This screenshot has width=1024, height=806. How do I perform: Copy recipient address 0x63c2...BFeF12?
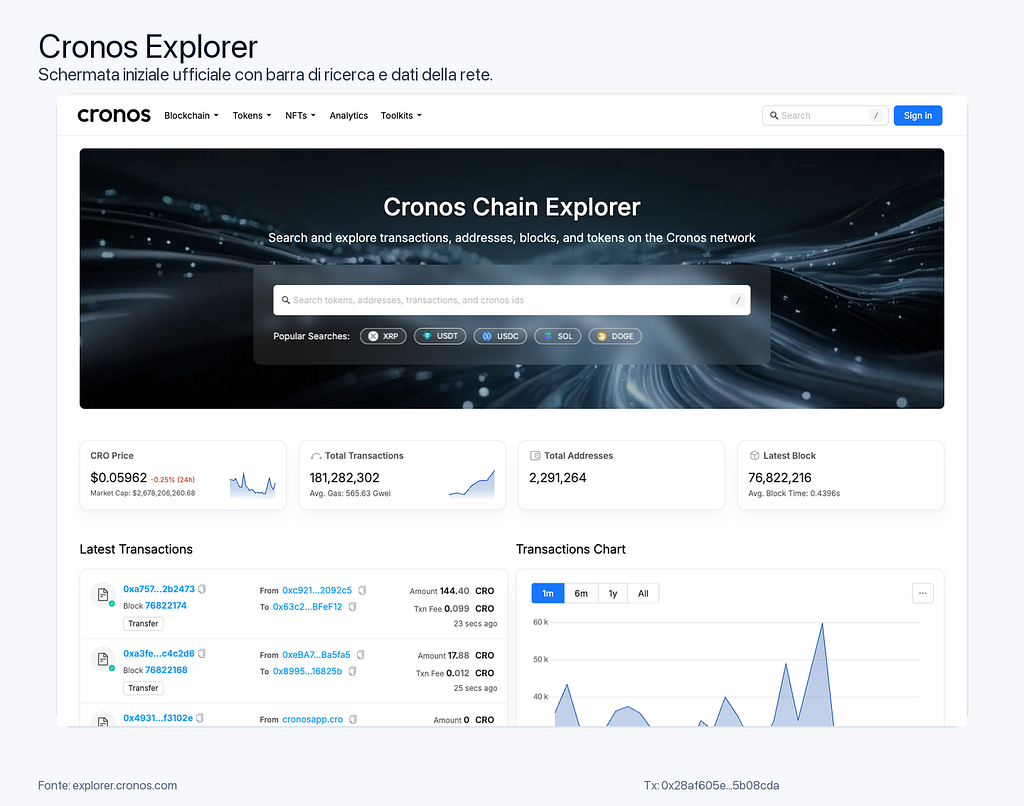pyautogui.click(x=352, y=607)
